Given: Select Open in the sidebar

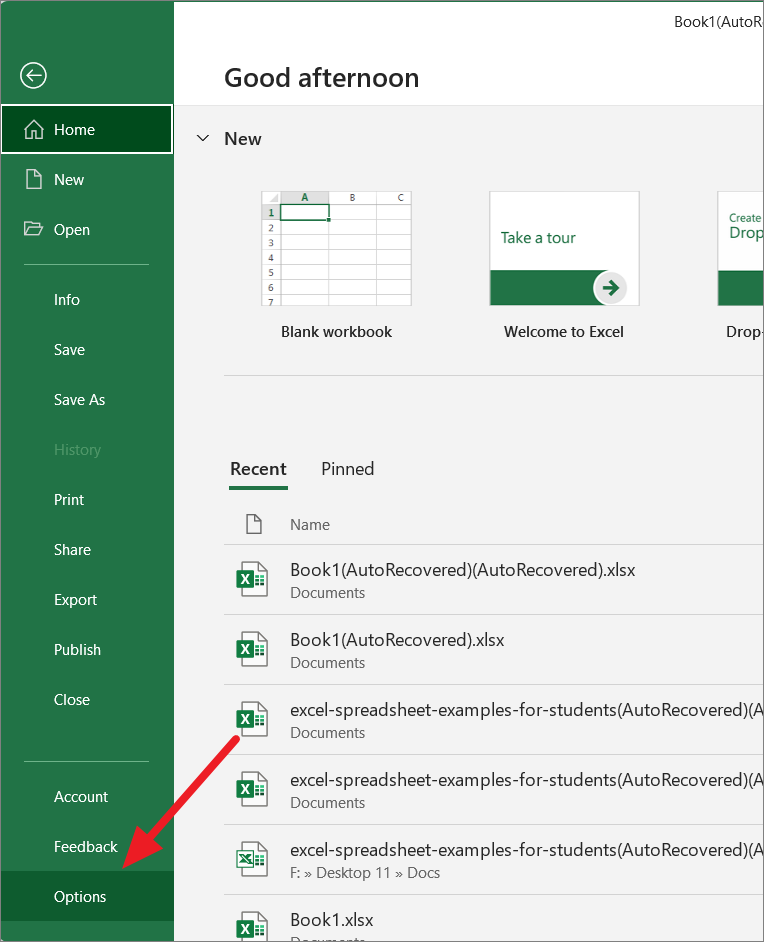Looking at the screenshot, I should click(87, 229).
